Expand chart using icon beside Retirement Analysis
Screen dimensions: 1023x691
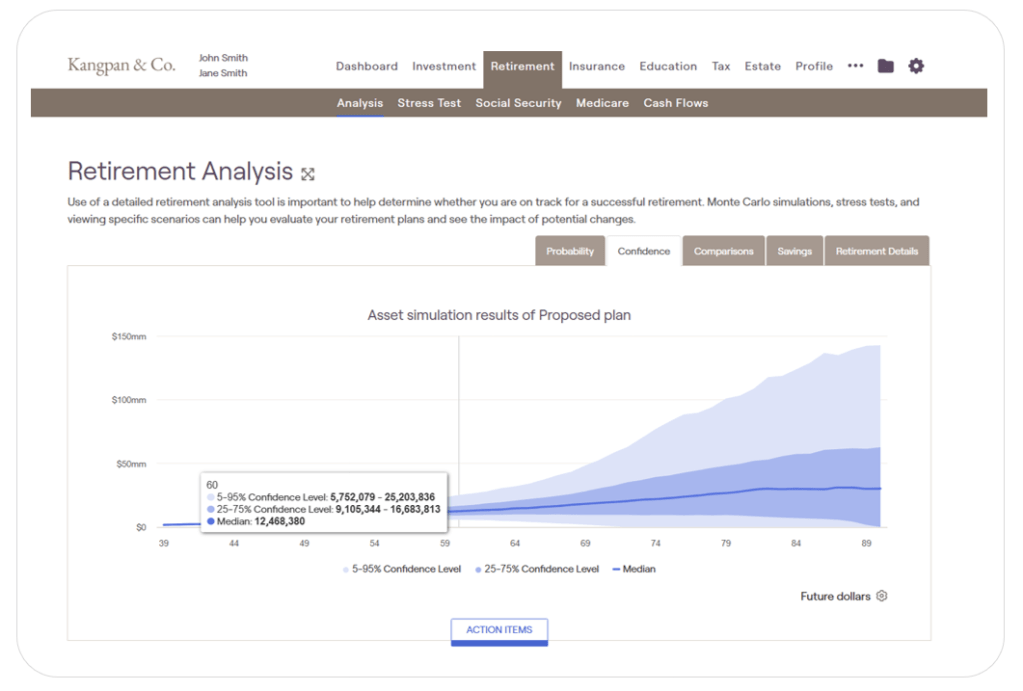(x=308, y=174)
